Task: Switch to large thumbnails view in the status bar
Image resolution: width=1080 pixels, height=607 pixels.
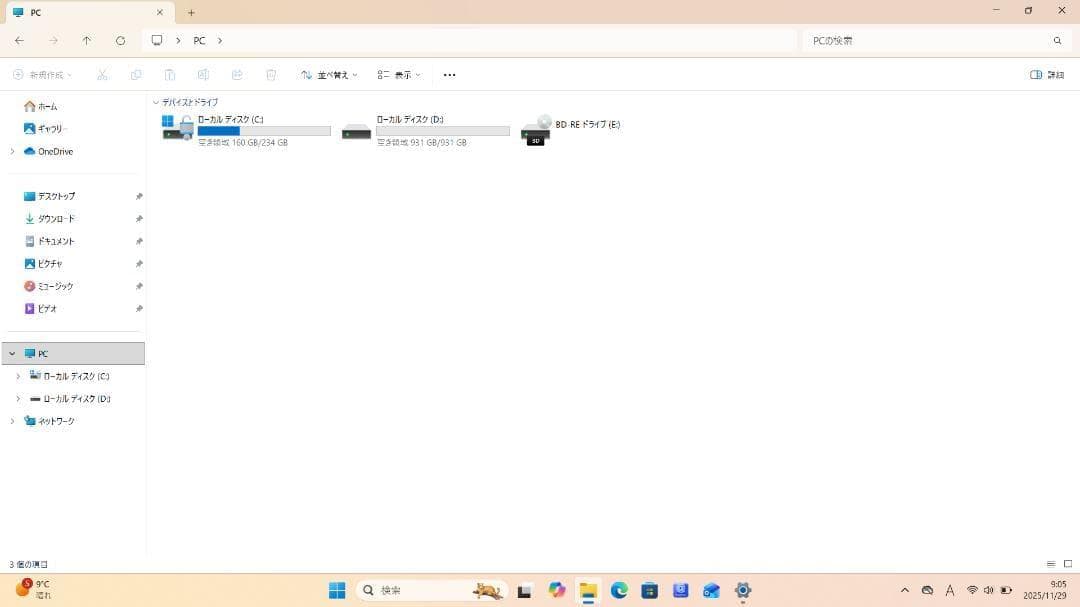Action: tap(1066, 564)
